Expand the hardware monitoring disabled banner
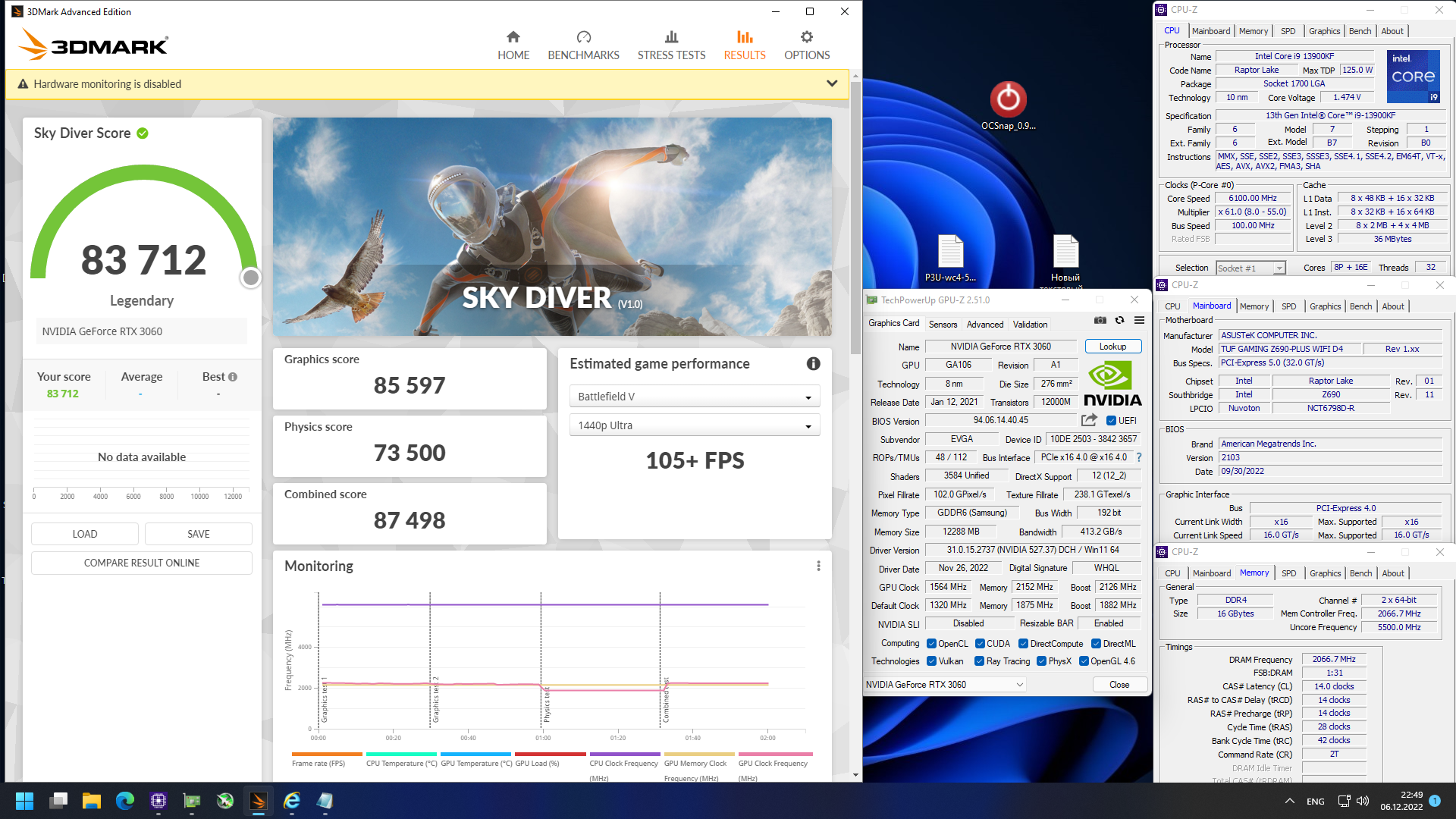1456x819 pixels. point(832,84)
